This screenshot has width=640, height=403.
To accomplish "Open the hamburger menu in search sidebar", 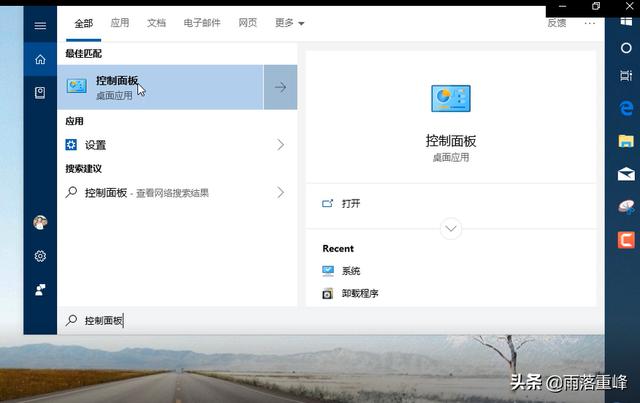I will [x=40, y=26].
